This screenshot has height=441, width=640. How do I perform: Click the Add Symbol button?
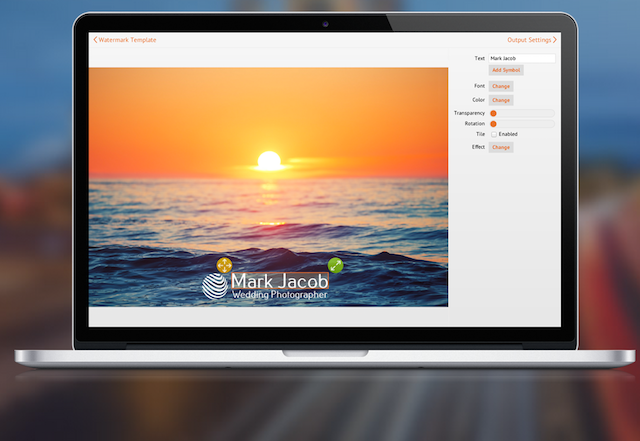click(x=506, y=70)
